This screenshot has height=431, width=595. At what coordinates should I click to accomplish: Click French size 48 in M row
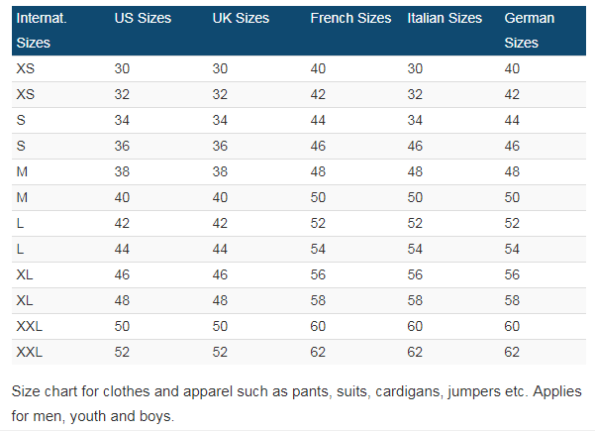pos(318,172)
